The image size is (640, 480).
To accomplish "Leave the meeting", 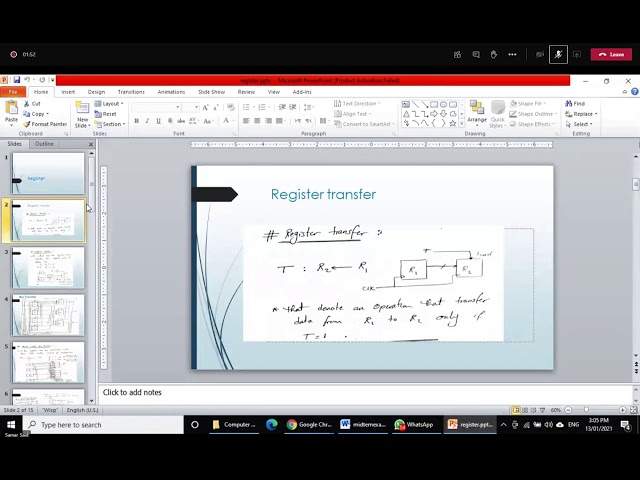I will coord(611,54).
